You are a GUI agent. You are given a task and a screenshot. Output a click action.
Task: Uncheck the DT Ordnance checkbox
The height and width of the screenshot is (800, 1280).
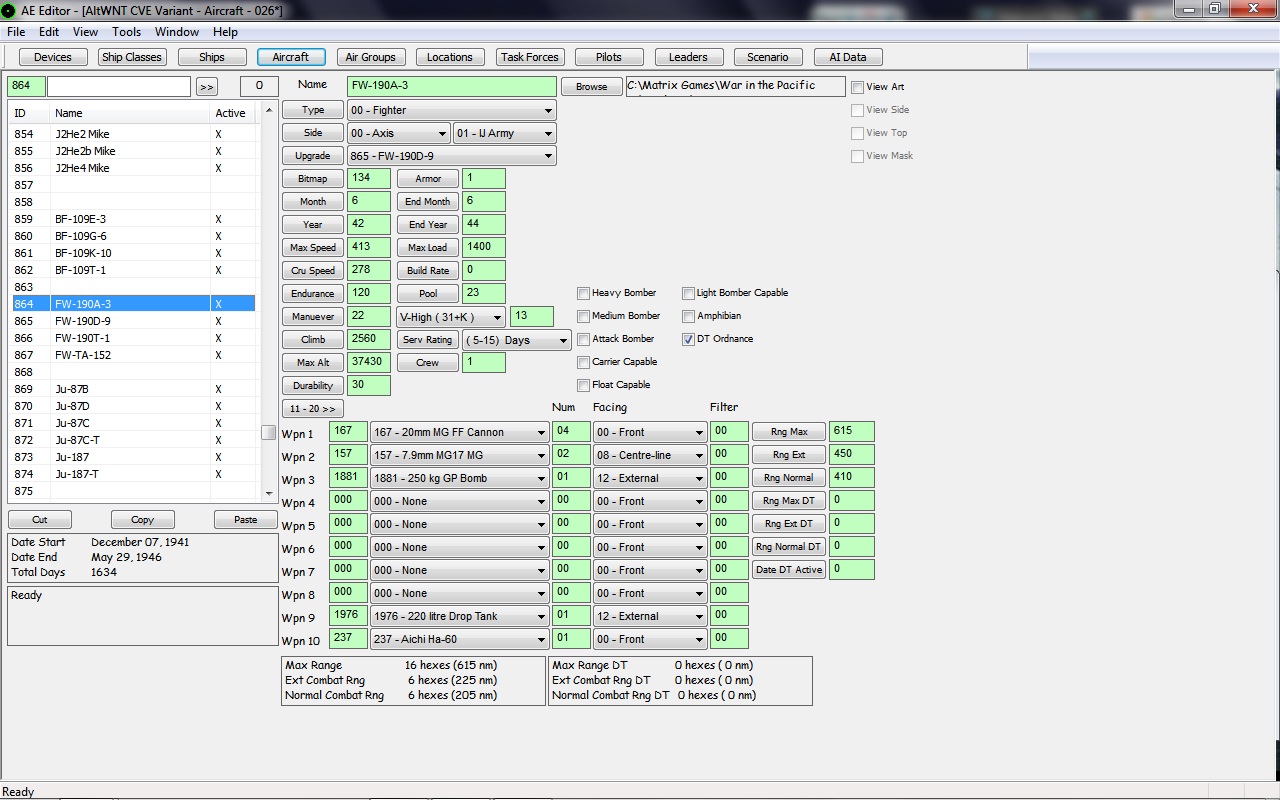click(x=688, y=339)
